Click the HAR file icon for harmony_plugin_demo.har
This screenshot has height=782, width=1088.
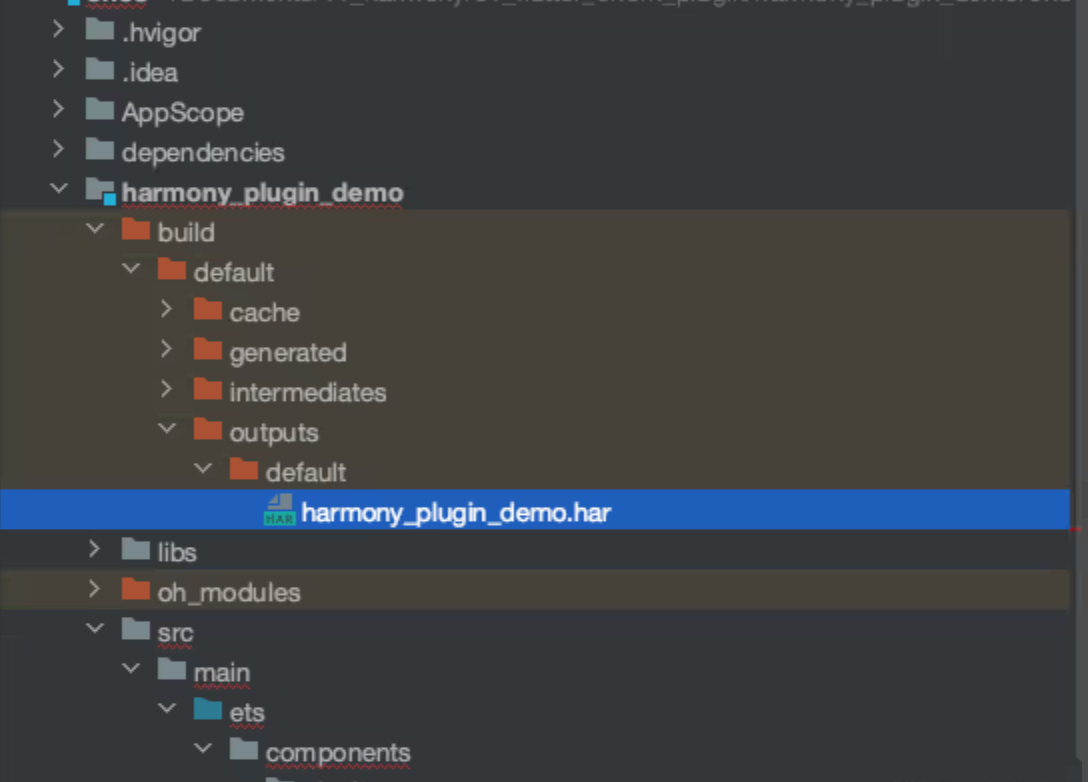coord(280,511)
